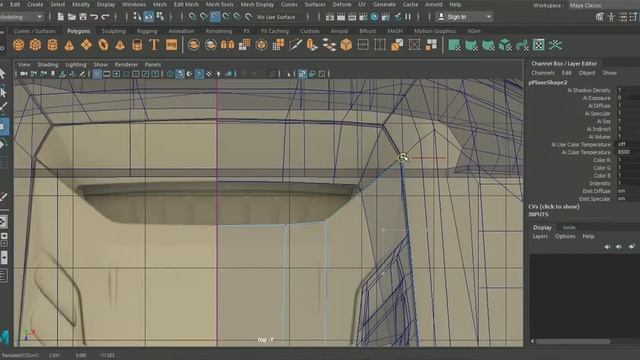The height and width of the screenshot is (360, 640).
Task: Open the UV Editor checker icon
Action: [539, 44]
